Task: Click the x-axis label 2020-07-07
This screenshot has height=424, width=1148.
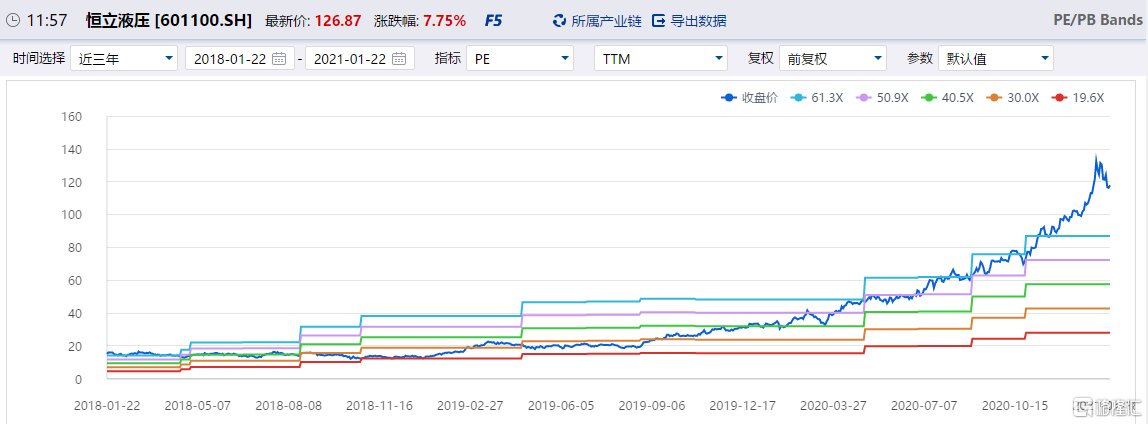Action: point(922,405)
